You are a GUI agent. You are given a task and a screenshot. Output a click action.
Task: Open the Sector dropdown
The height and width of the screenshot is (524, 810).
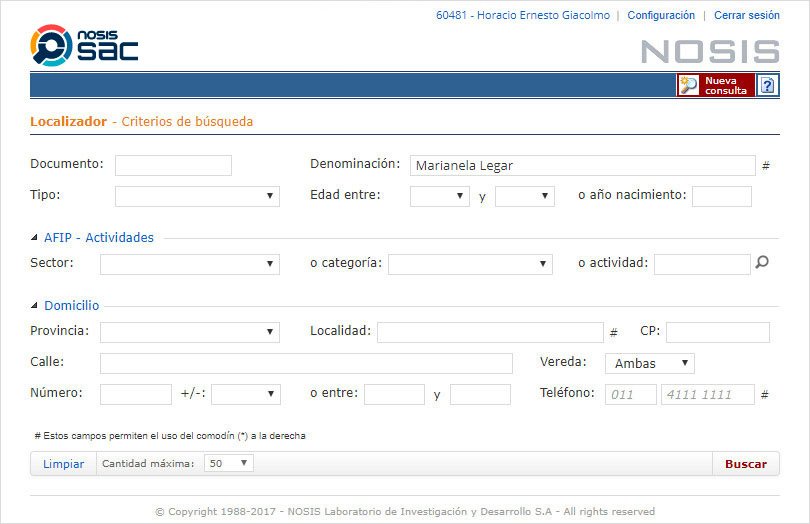190,264
